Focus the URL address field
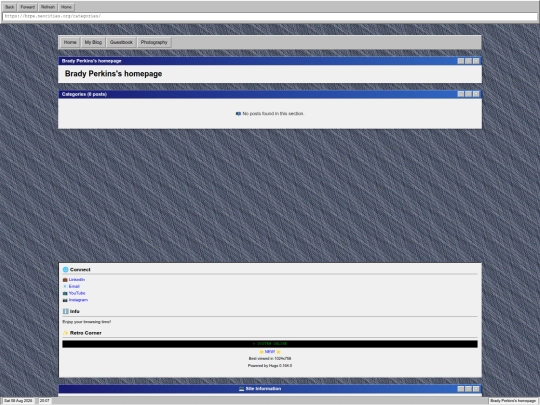The image size is (540, 405). pos(270,16)
